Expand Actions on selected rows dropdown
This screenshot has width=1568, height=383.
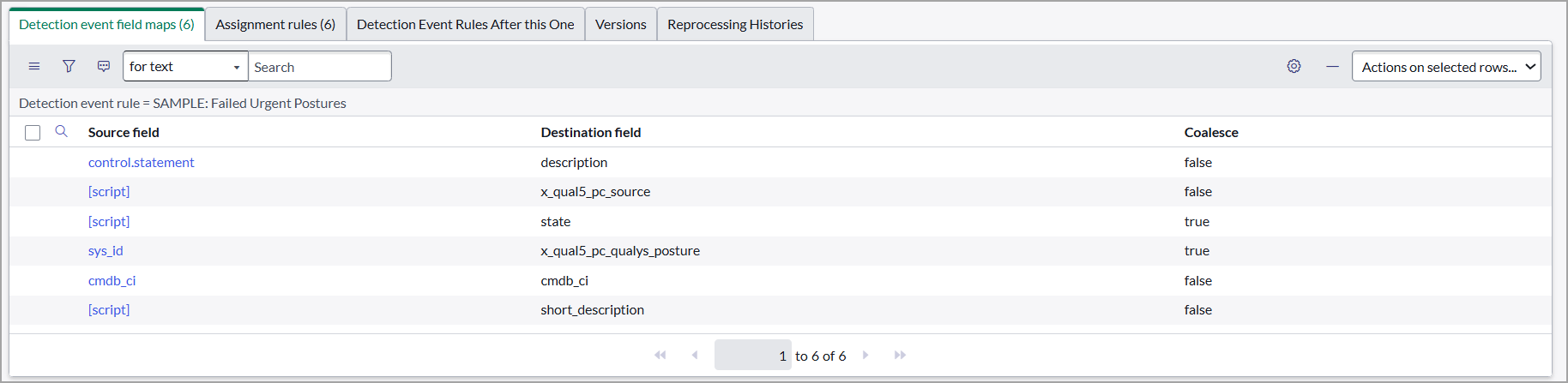pos(1446,66)
